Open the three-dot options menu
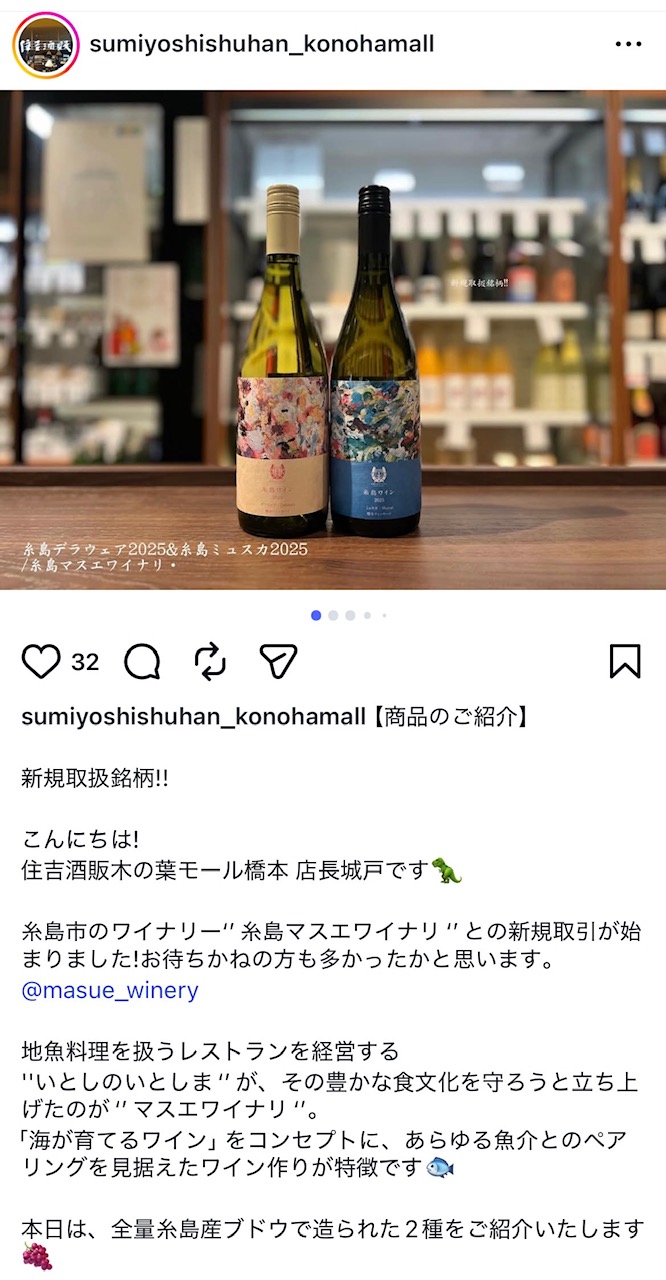Screen dimensions: 666x1280 tap(628, 45)
